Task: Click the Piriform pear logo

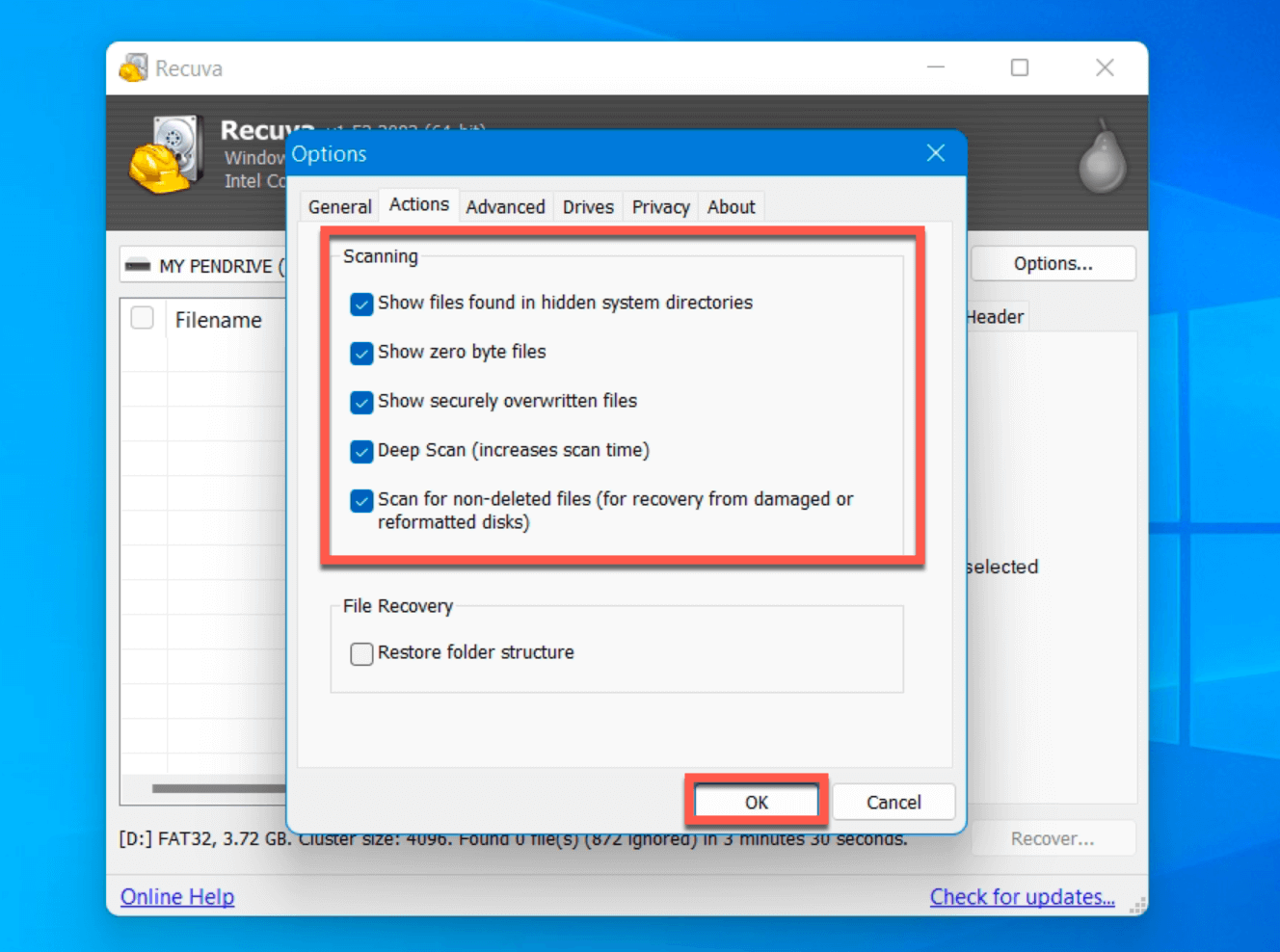Action: (x=1103, y=157)
